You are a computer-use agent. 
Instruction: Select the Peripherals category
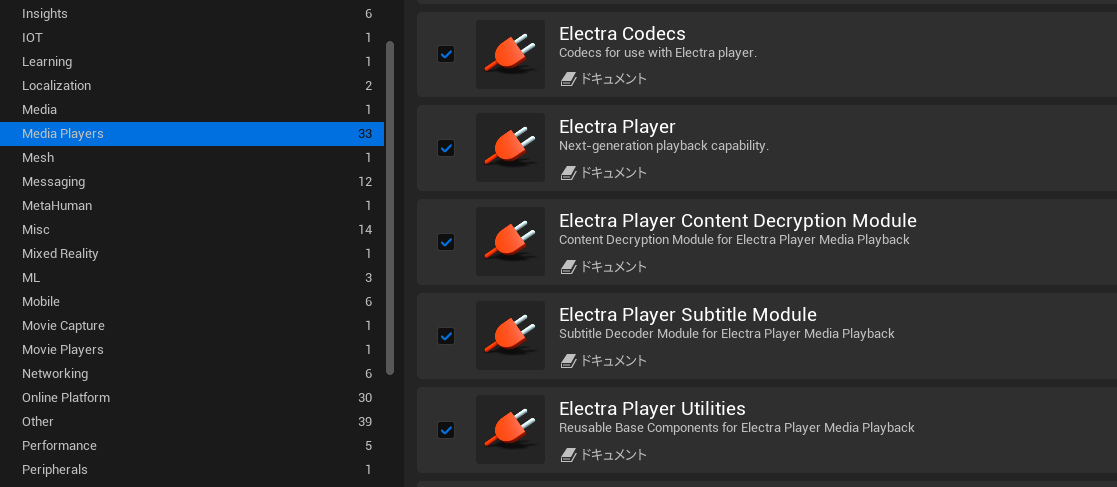pyautogui.click(x=192, y=470)
